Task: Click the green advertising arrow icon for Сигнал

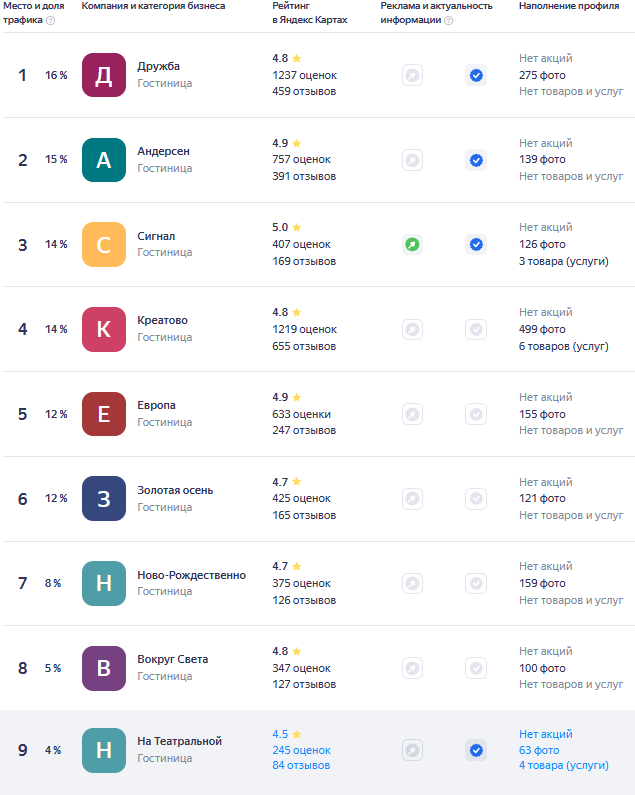Action: tap(412, 244)
